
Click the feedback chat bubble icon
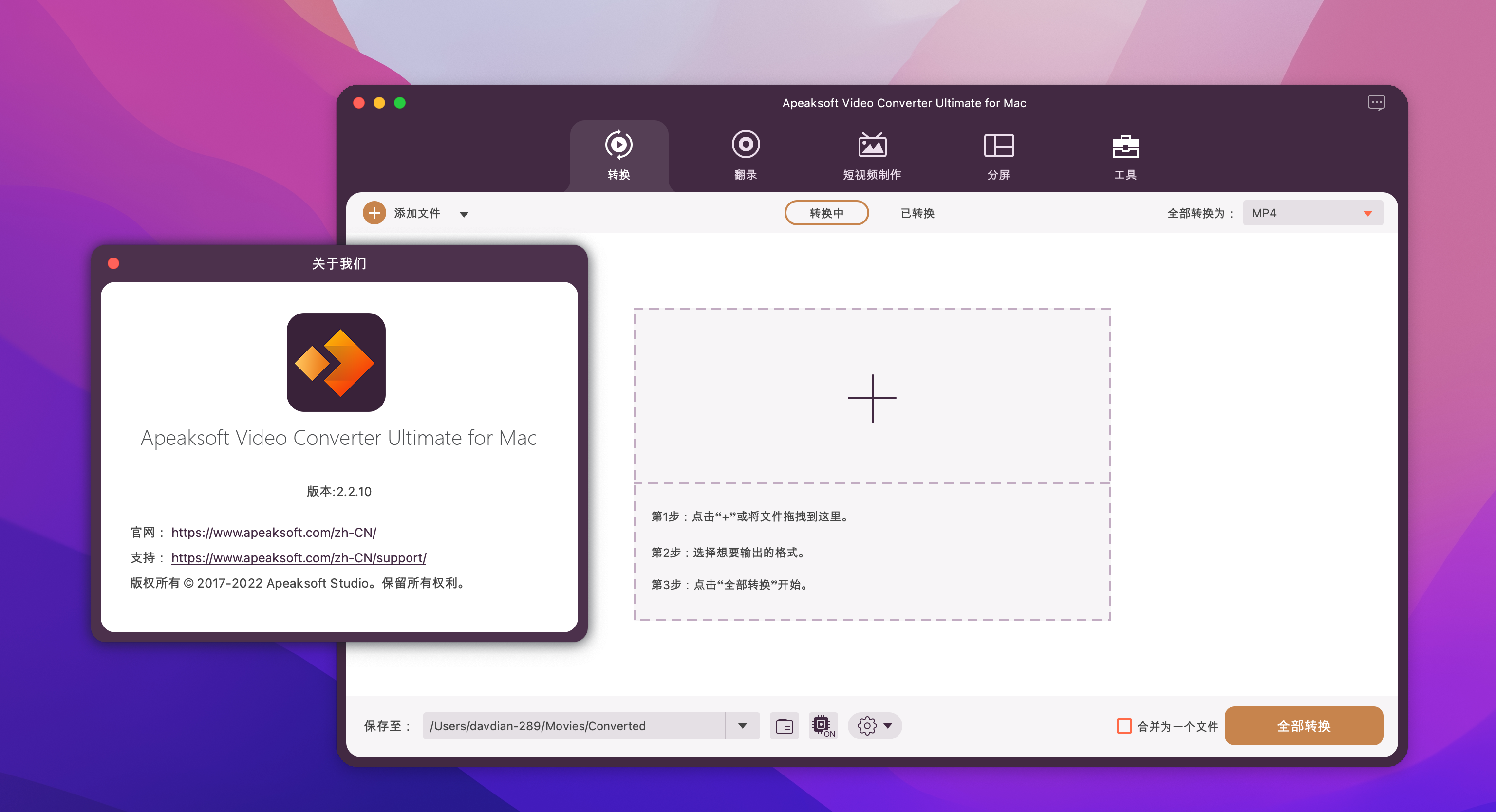[1376, 103]
